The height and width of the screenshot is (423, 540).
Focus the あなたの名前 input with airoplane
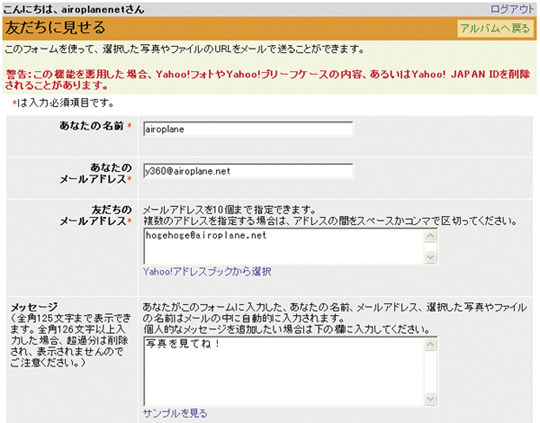pos(248,129)
